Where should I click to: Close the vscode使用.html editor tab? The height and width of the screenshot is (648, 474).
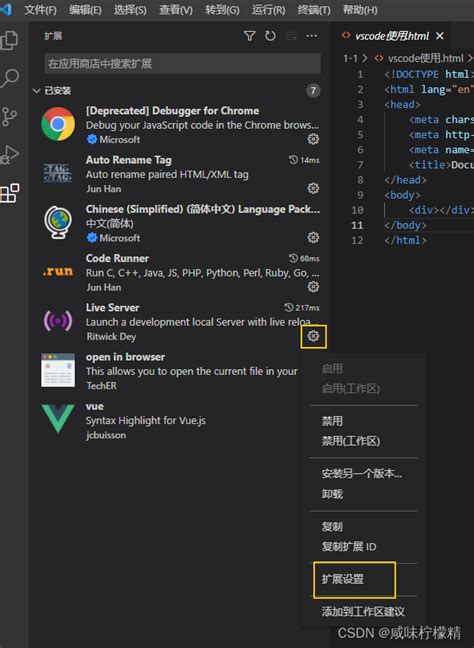[x=440, y=36]
